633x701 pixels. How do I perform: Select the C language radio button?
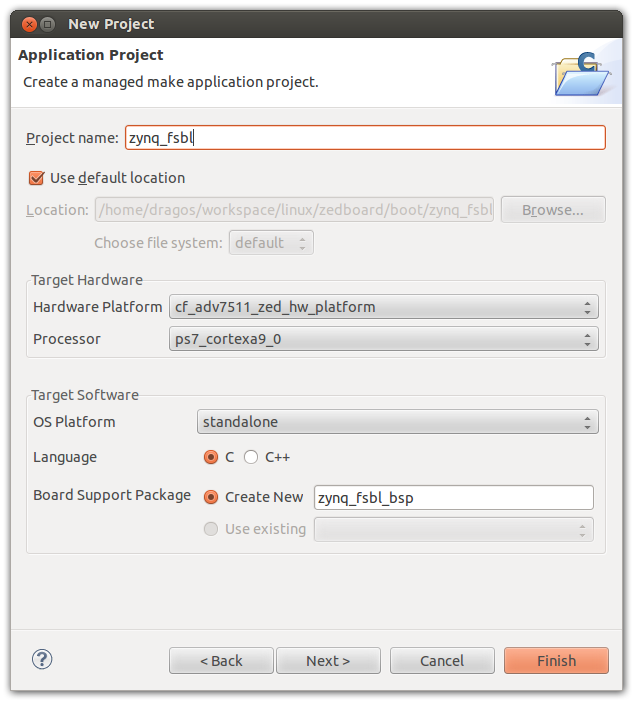pos(211,457)
